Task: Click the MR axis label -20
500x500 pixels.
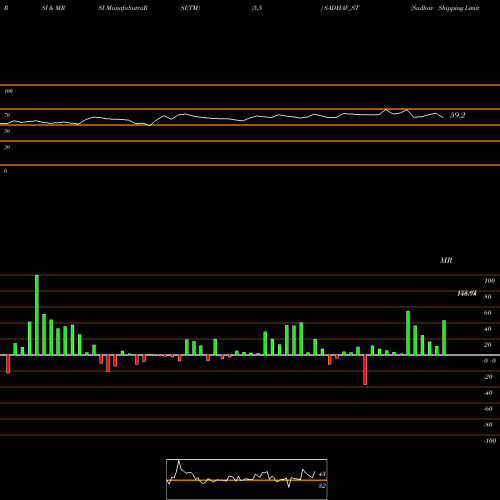Action: pos(488,377)
